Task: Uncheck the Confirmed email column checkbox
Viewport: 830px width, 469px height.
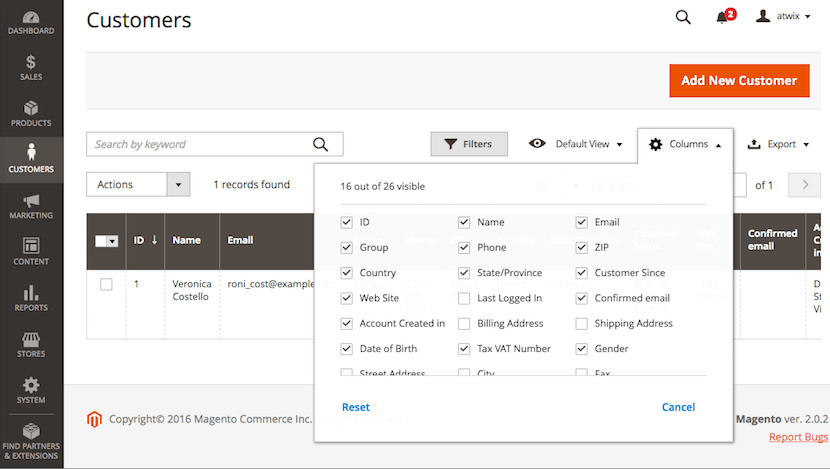Action: (582, 298)
